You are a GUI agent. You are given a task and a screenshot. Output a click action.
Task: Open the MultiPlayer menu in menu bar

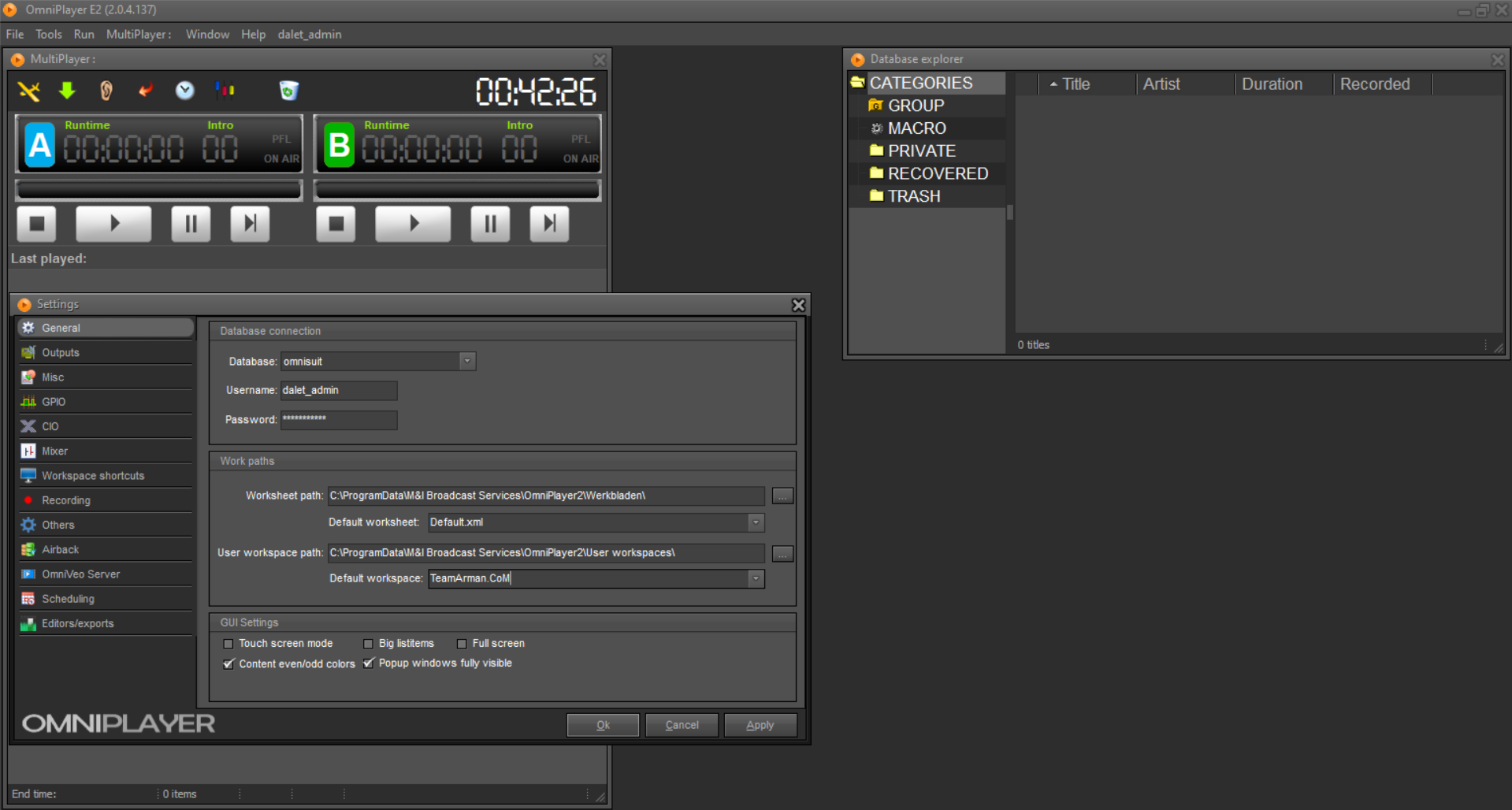click(x=139, y=35)
